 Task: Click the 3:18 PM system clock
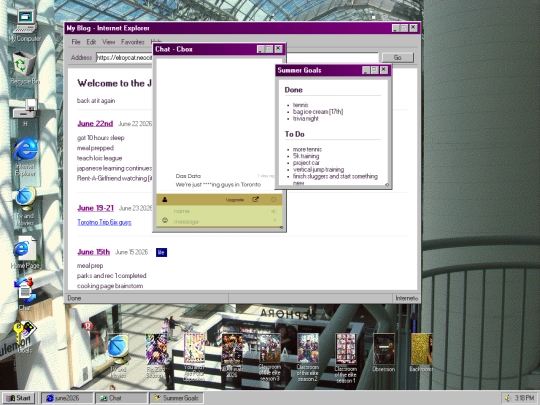(x=524, y=398)
